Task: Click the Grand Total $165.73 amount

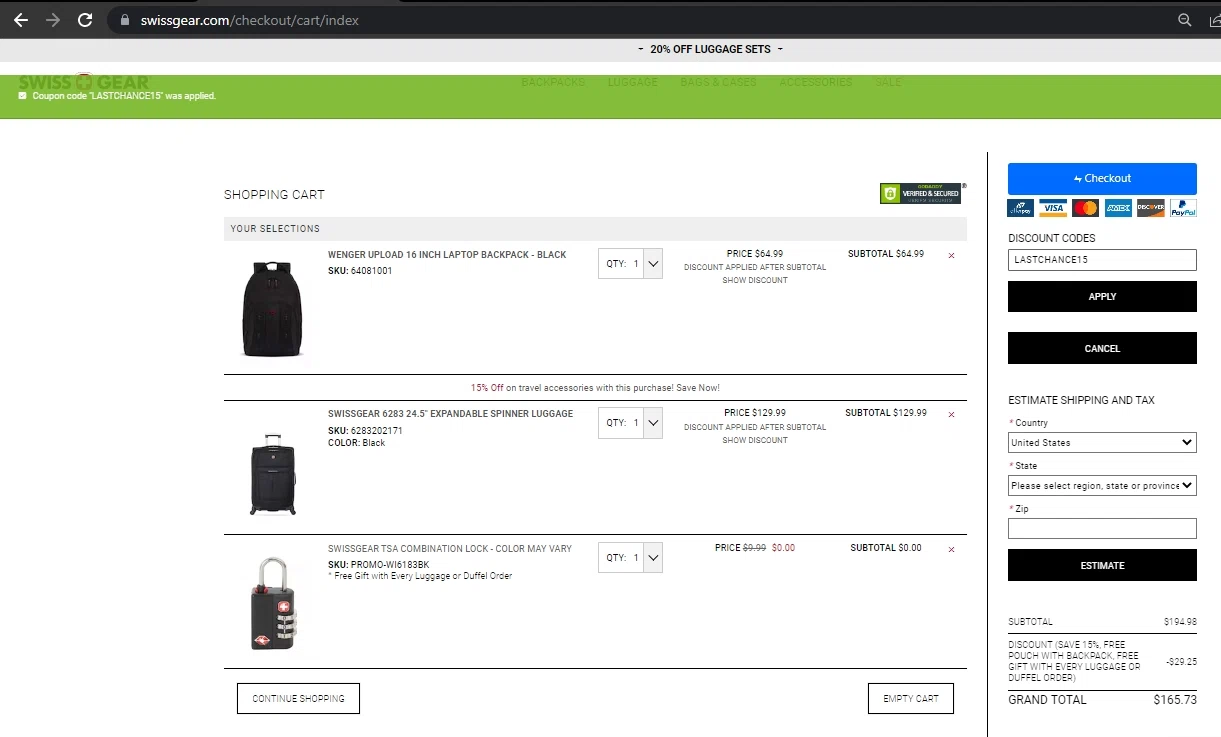Action: point(1175,700)
